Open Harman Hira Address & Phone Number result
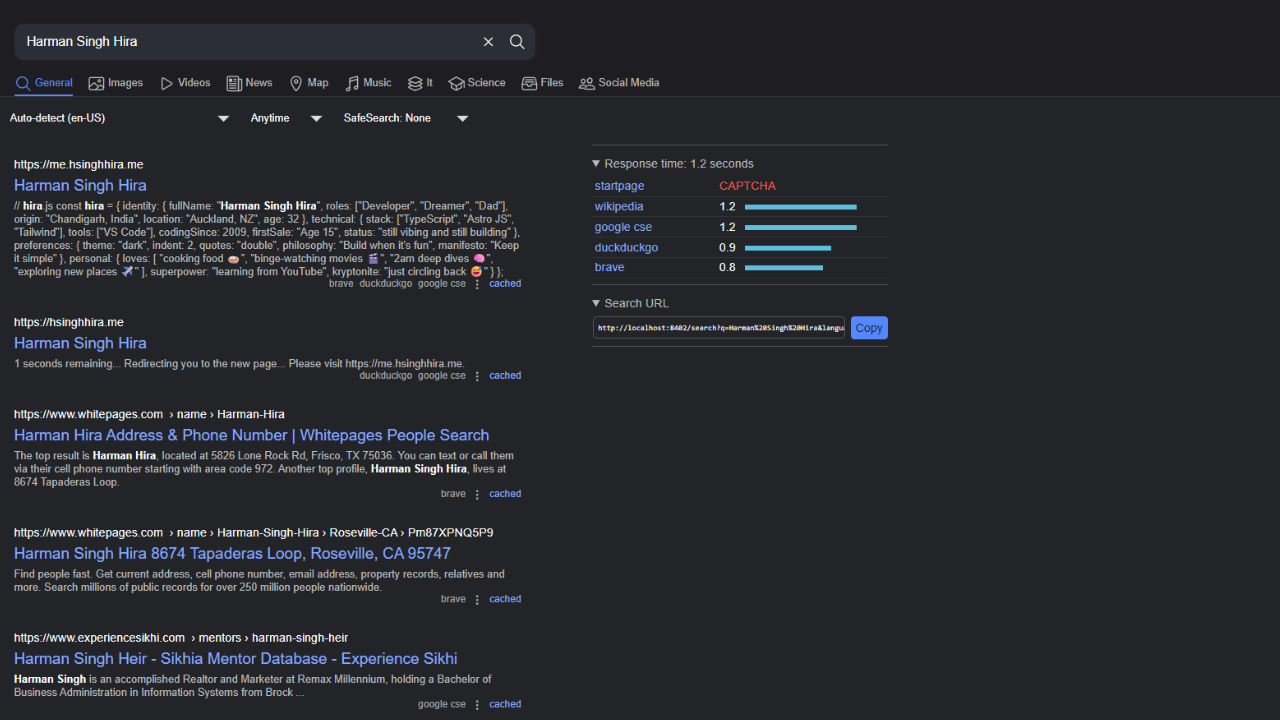This screenshot has width=1280, height=720. click(251, 435)
